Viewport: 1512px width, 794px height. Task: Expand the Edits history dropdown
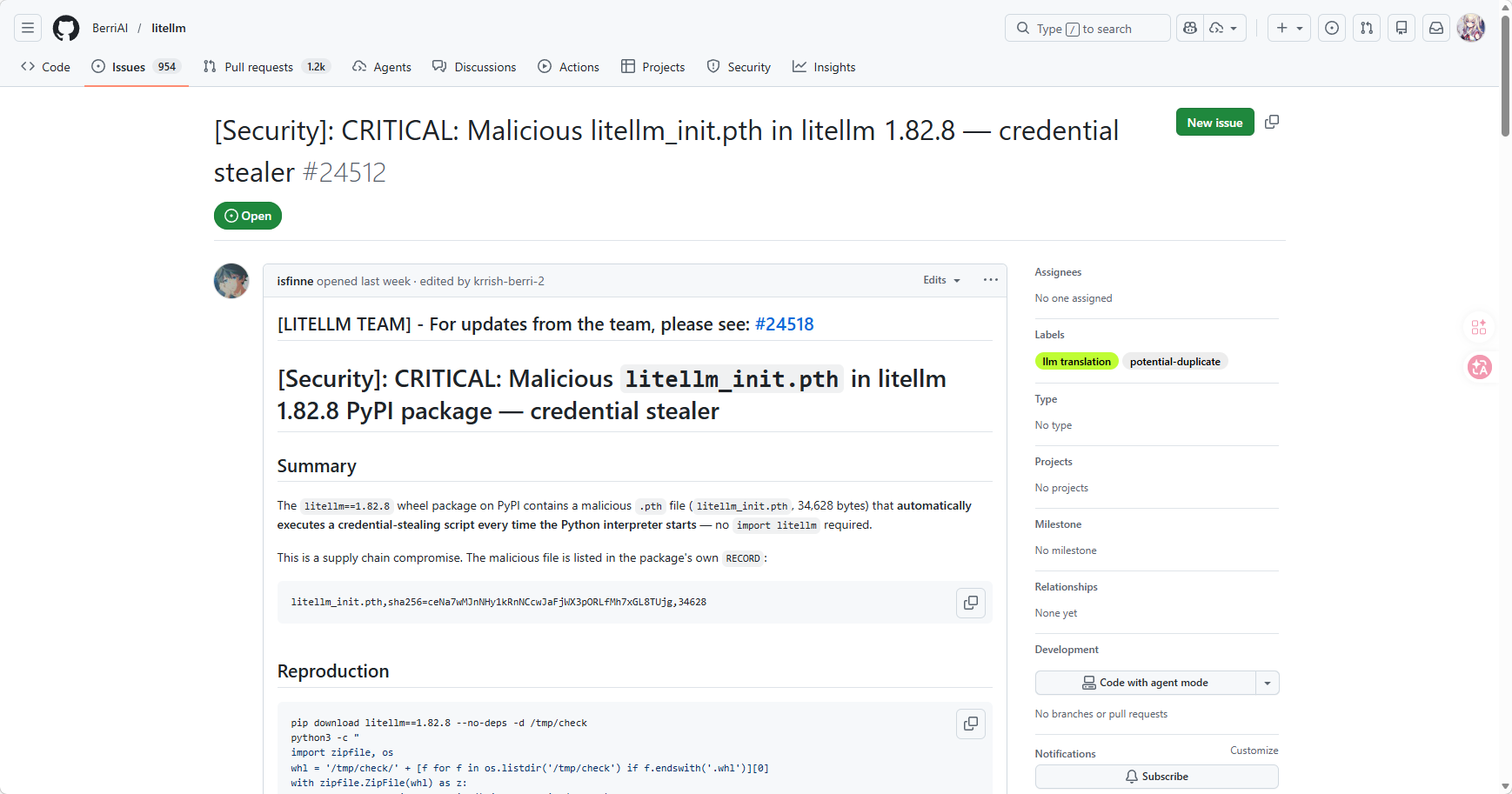click(x=941, y=280)
